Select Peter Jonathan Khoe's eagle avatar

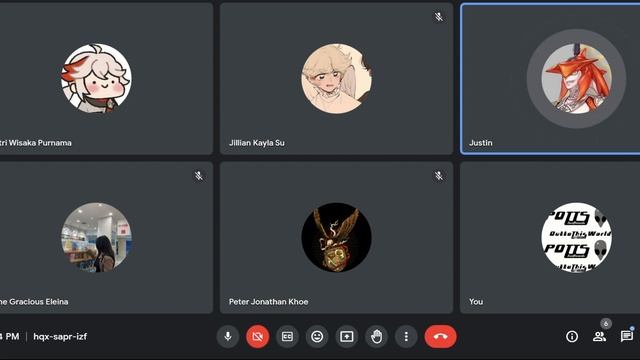pos(336,238)
